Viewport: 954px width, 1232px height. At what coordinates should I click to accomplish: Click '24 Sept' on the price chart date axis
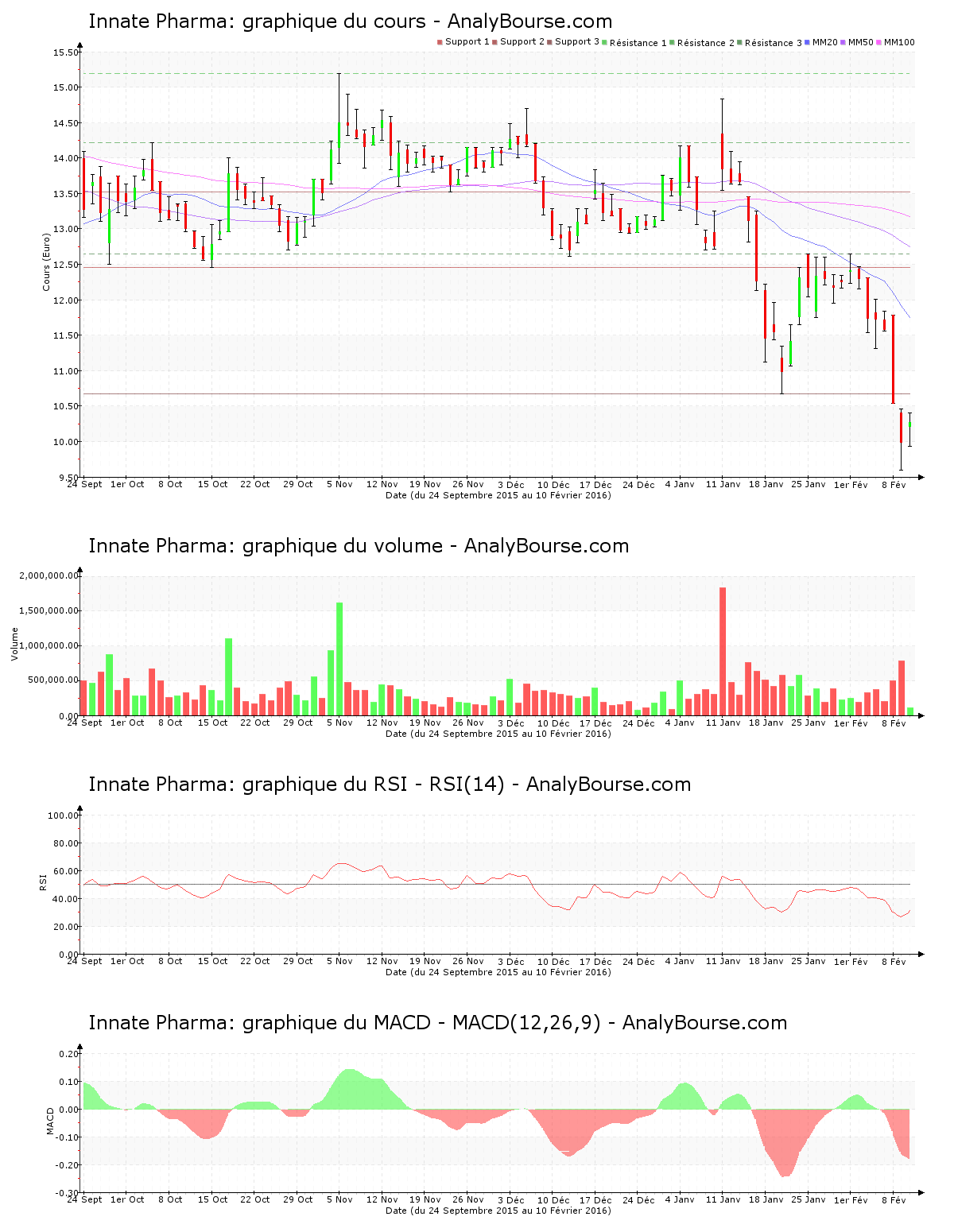(84, 484)
